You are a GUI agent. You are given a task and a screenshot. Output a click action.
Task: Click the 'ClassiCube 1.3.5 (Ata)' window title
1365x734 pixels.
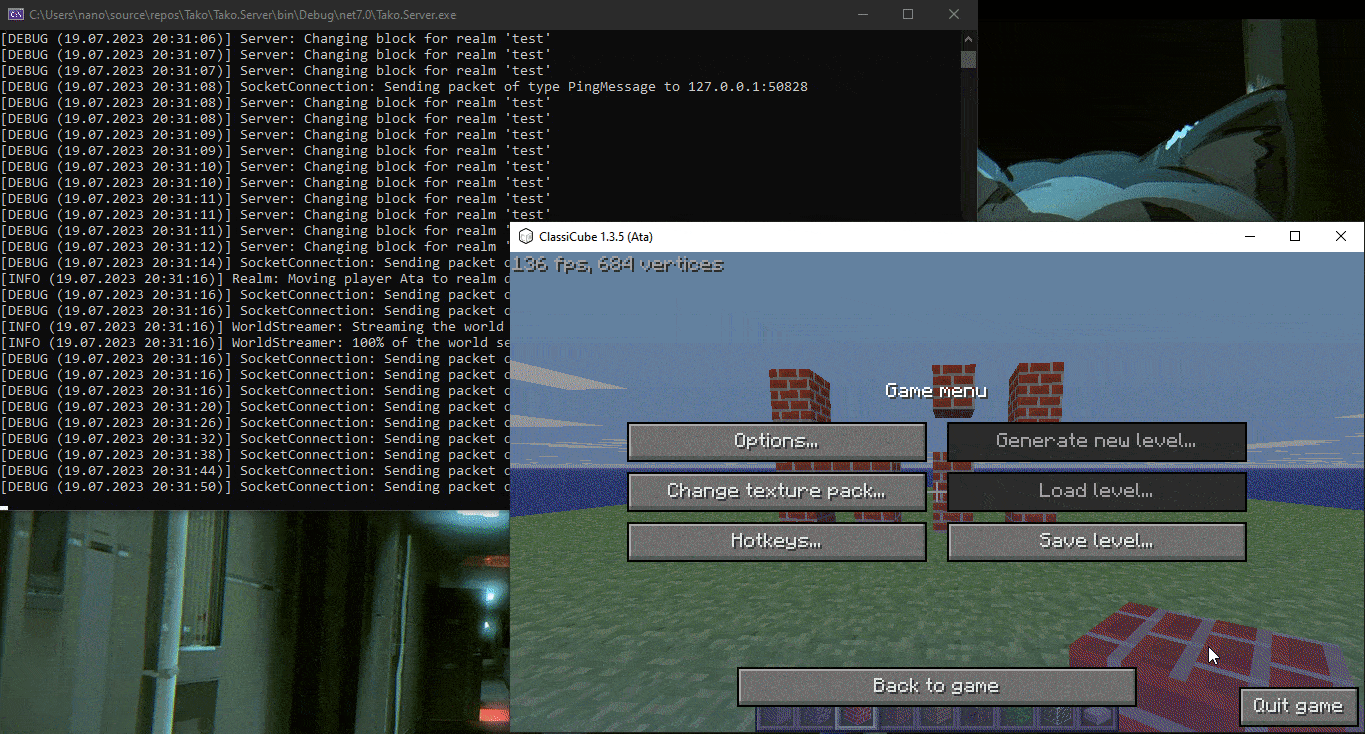(x=595, y=236)
